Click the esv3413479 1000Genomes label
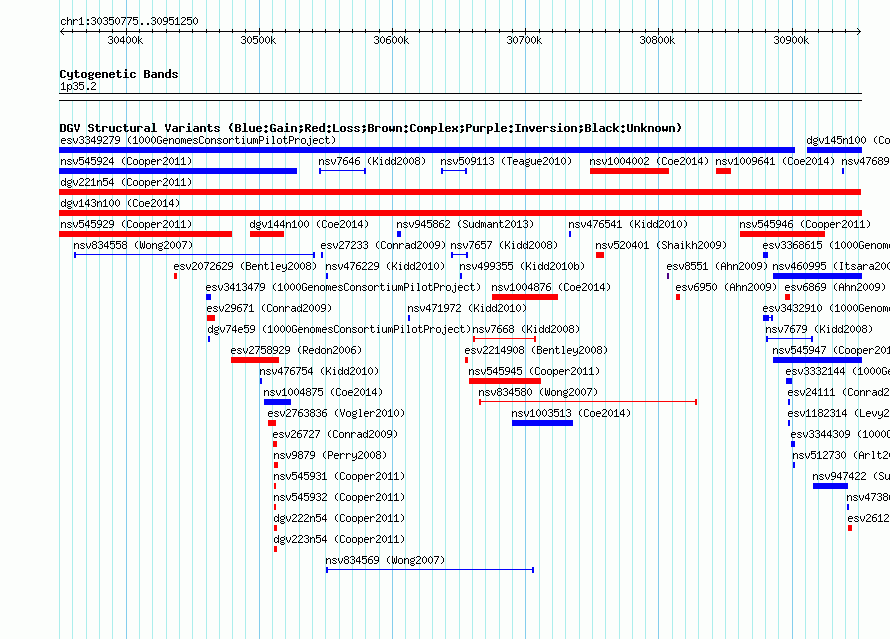 pos(343,287)
